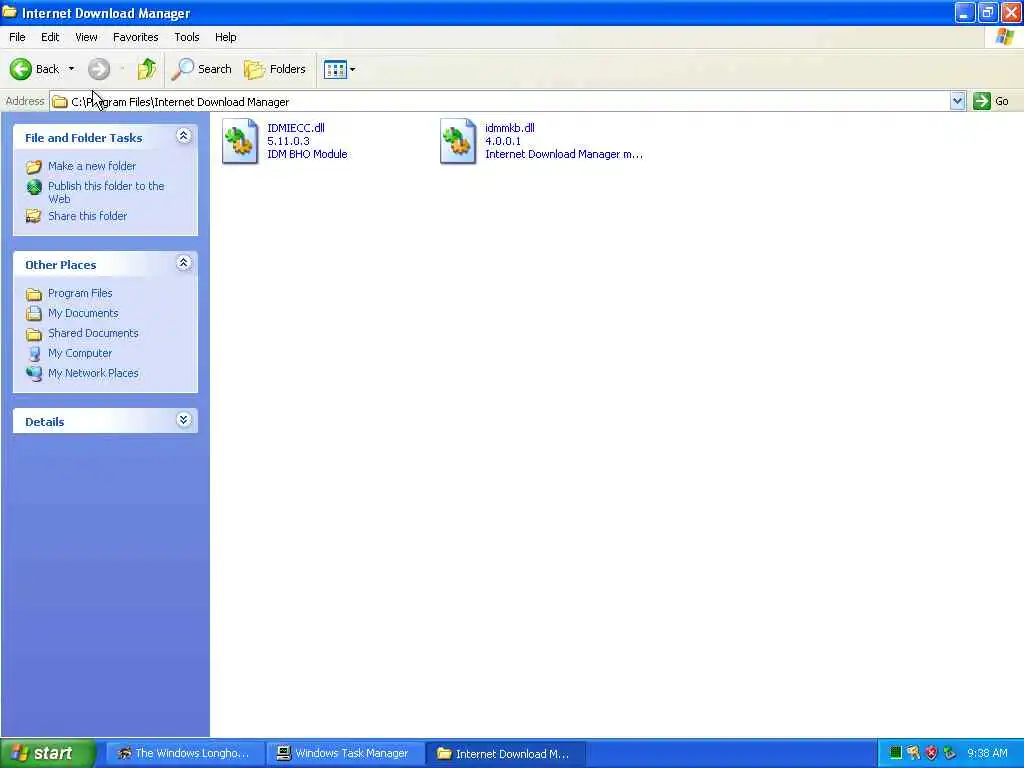
Task: Switch to The Windows Longhorn taskbar window
Action: [x=184, y=753]
